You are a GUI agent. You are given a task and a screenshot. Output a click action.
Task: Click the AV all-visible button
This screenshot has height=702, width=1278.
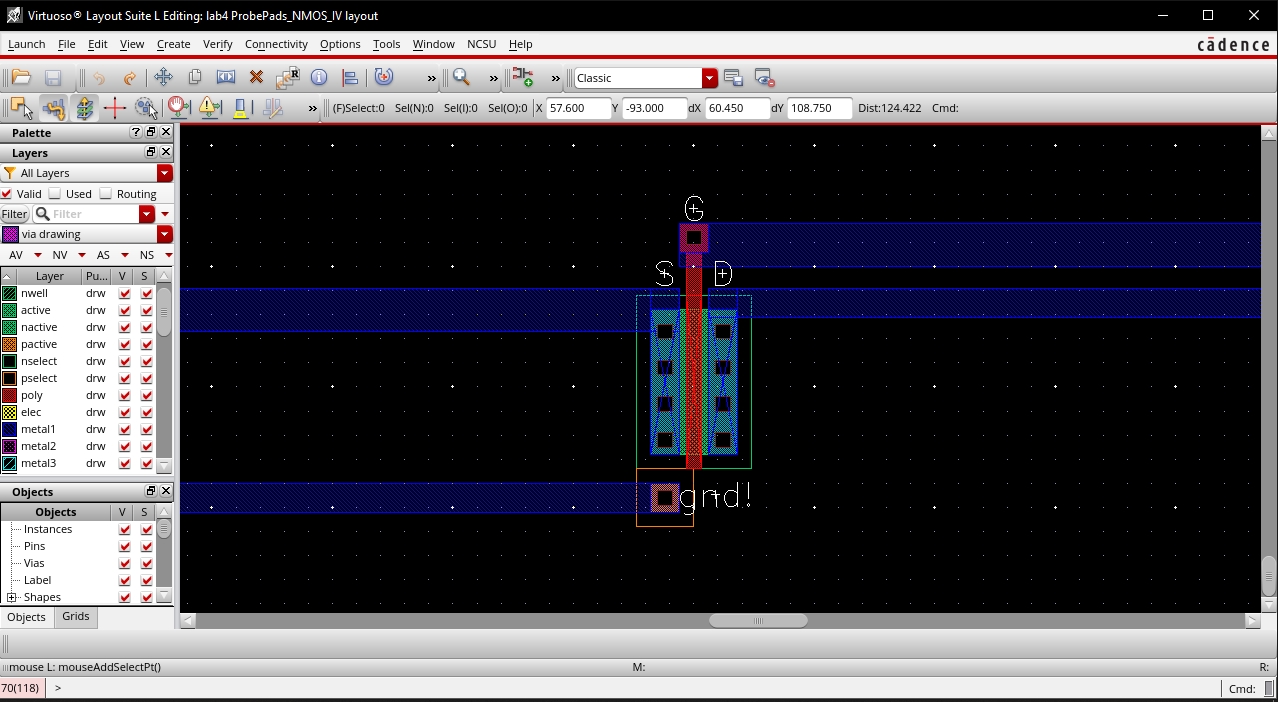click(16, 255)
